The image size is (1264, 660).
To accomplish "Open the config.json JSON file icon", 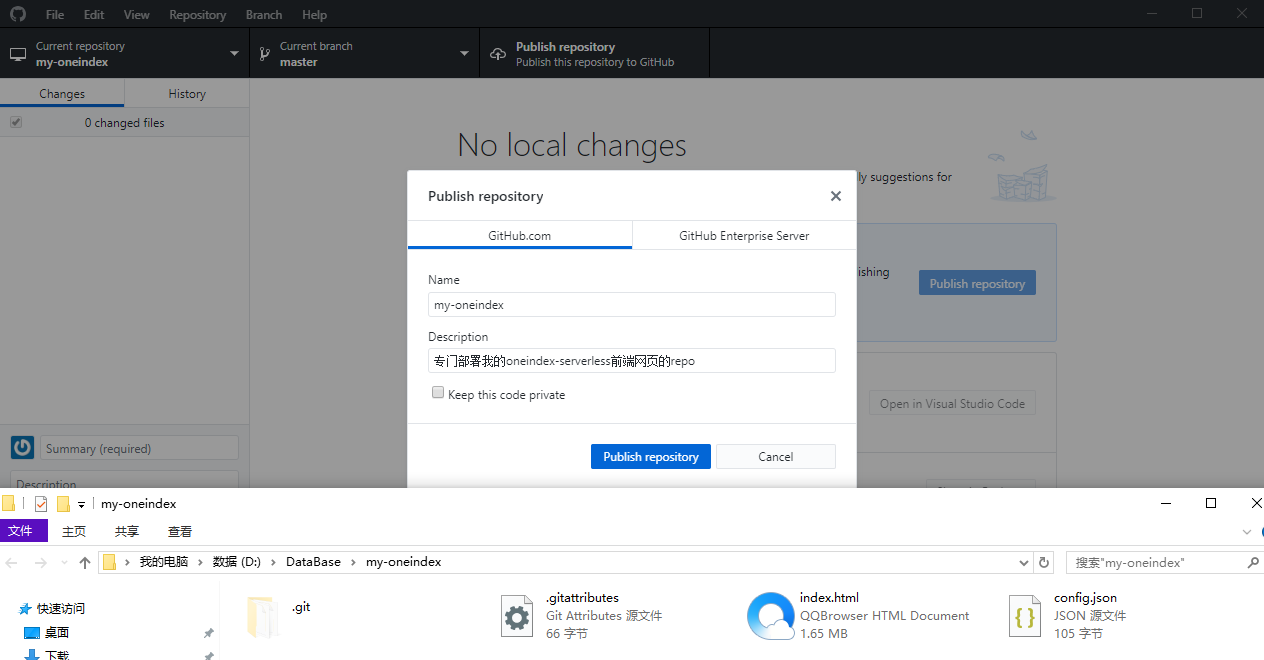I will 1024,615.
